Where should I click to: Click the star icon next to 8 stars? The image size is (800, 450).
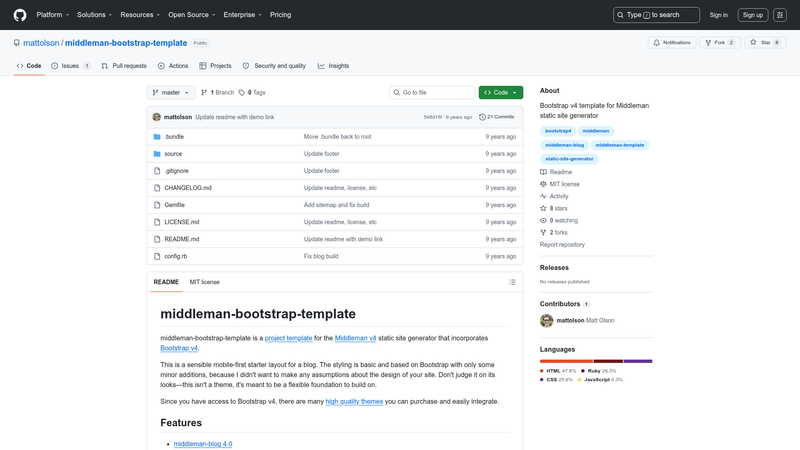coord(543,208)
